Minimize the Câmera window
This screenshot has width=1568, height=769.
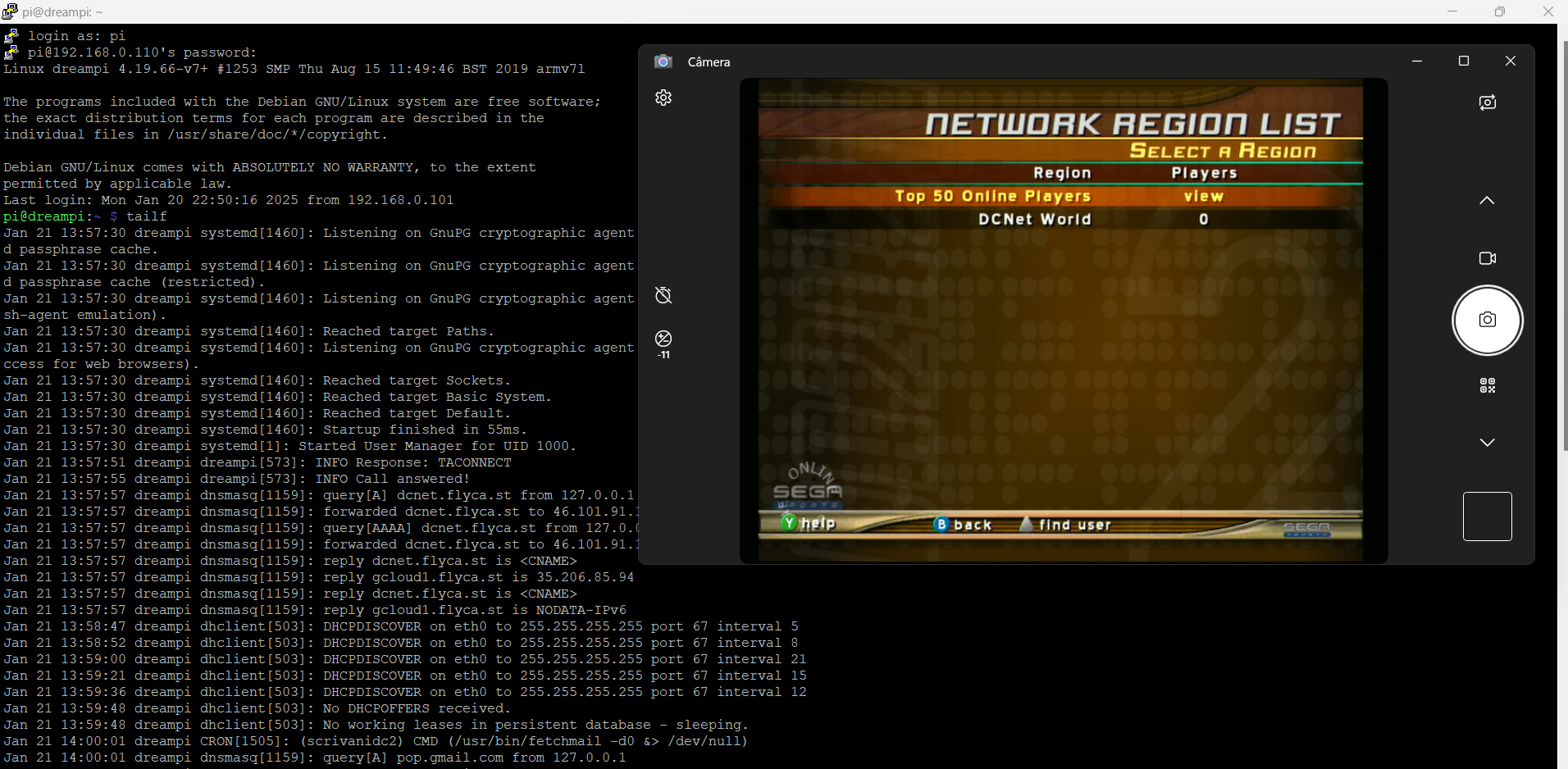click(1417, 61)
